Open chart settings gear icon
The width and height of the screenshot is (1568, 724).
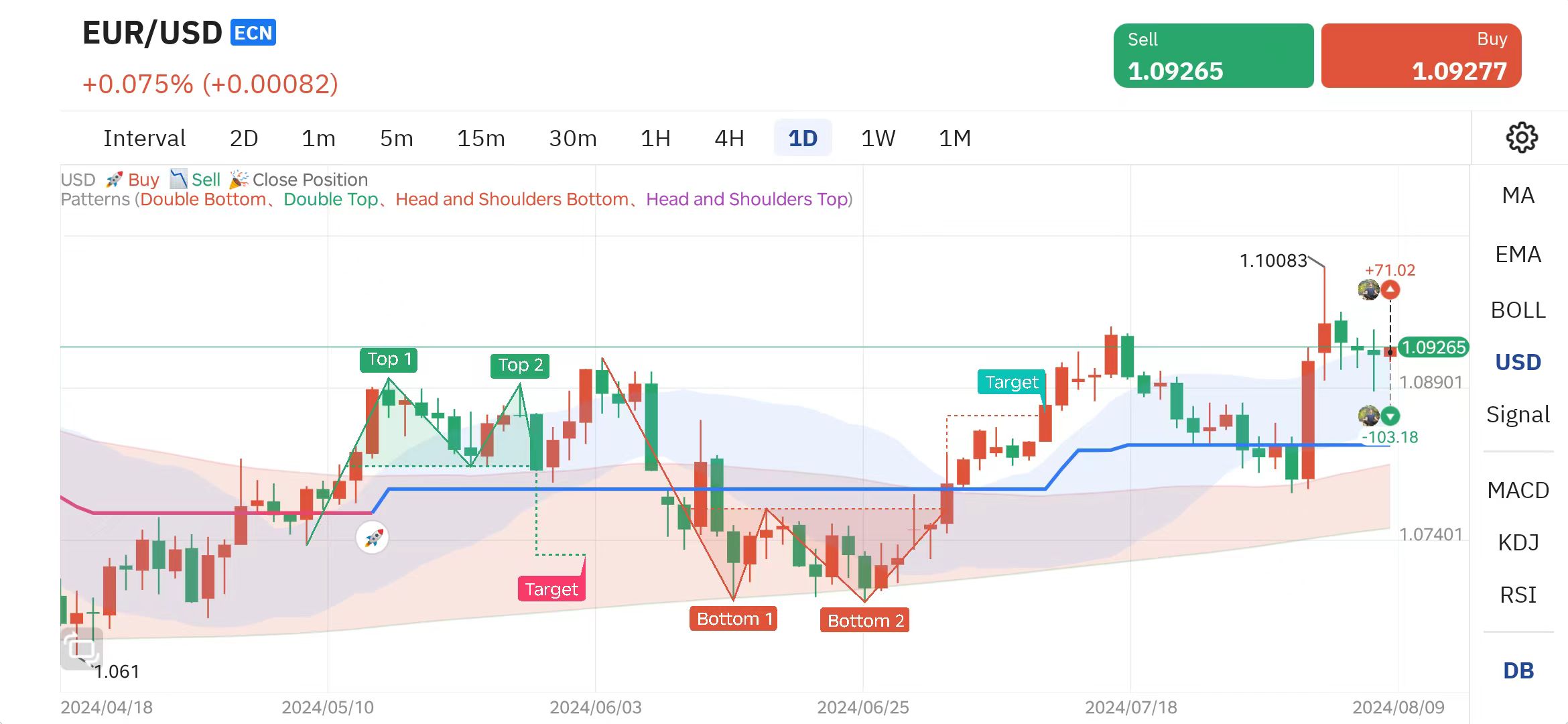click(1522, 137)
